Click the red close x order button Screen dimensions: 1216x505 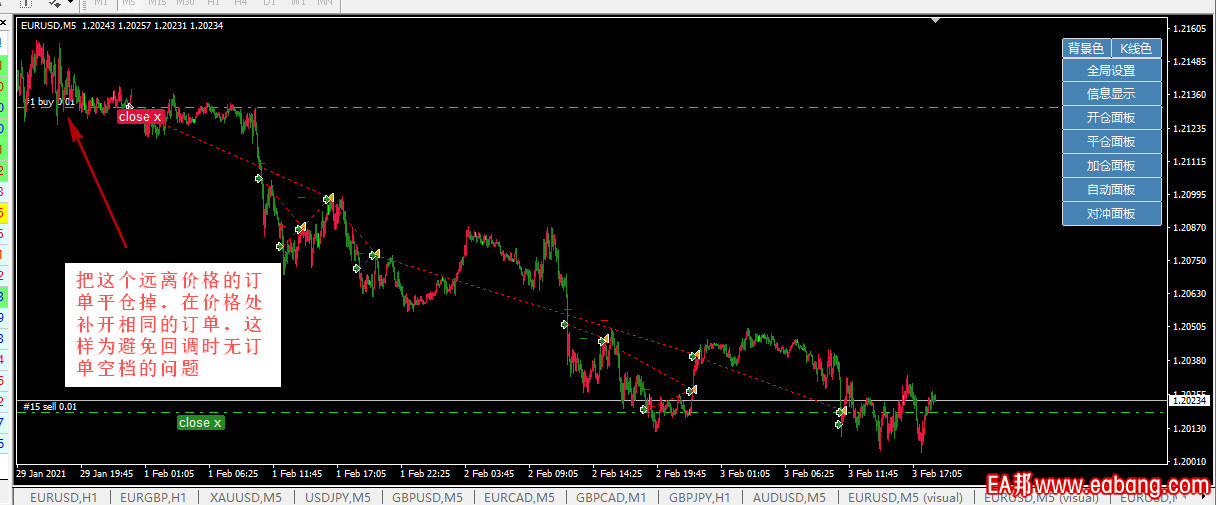(x=140, y=117)
